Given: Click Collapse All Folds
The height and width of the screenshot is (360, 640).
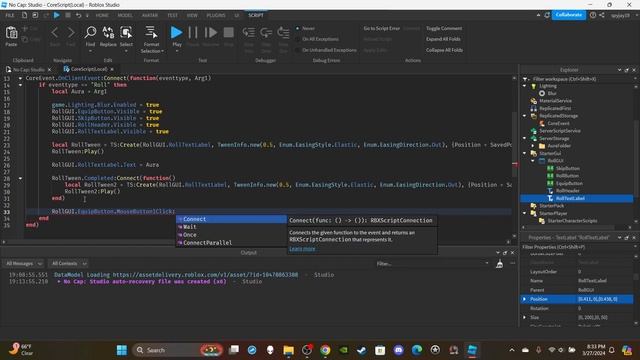Looking at the screenshot, I should (x=444, y=50).
